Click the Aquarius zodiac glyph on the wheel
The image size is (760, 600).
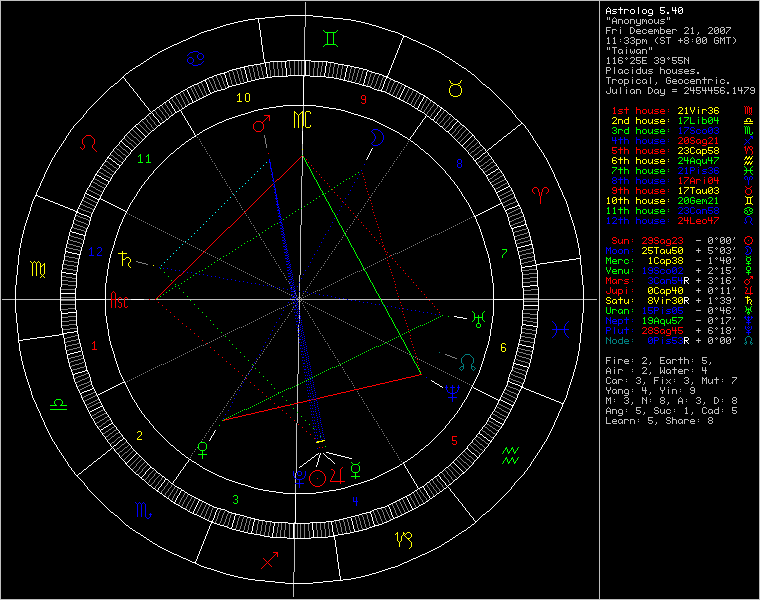coord(510,456)
